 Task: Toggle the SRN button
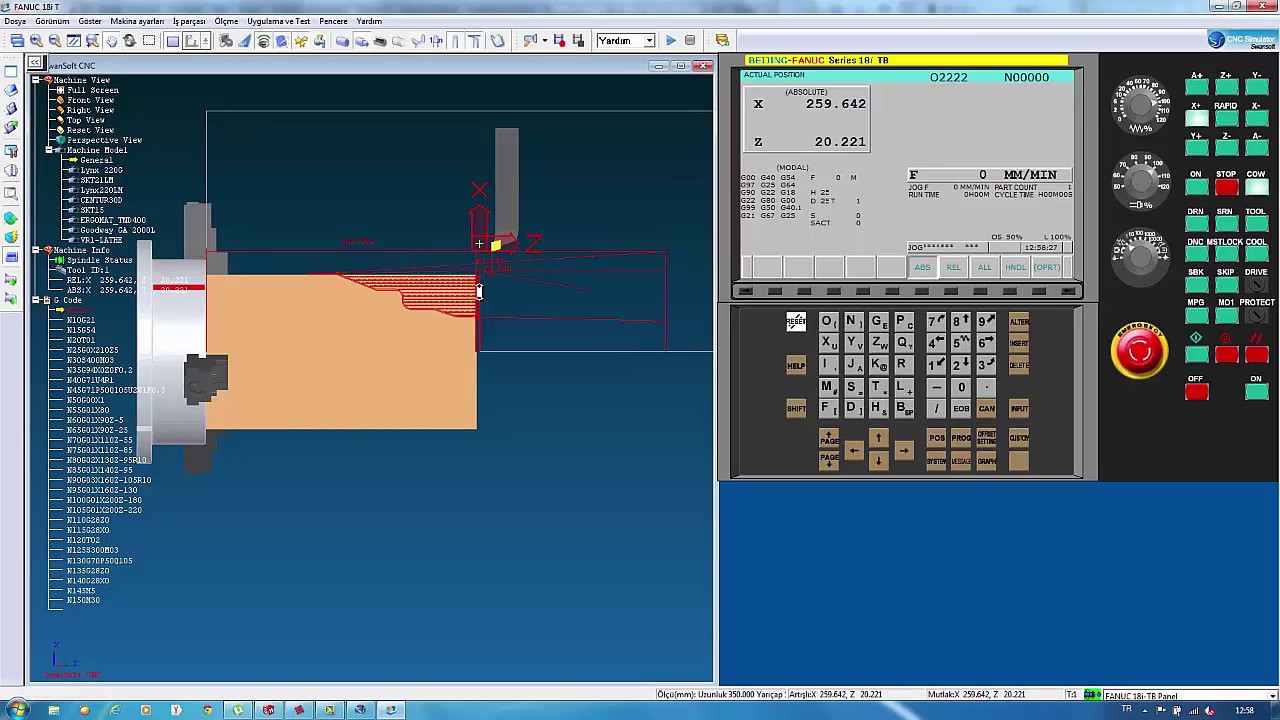click(1226, 224)
